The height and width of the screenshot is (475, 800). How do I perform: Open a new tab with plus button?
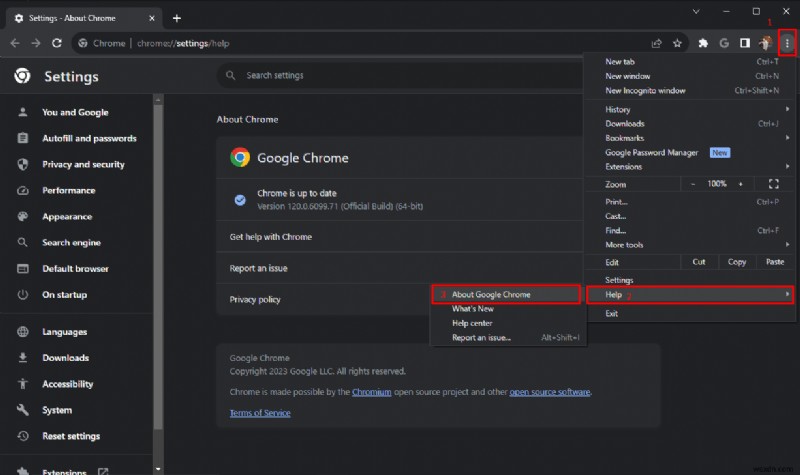click(177, 18)
